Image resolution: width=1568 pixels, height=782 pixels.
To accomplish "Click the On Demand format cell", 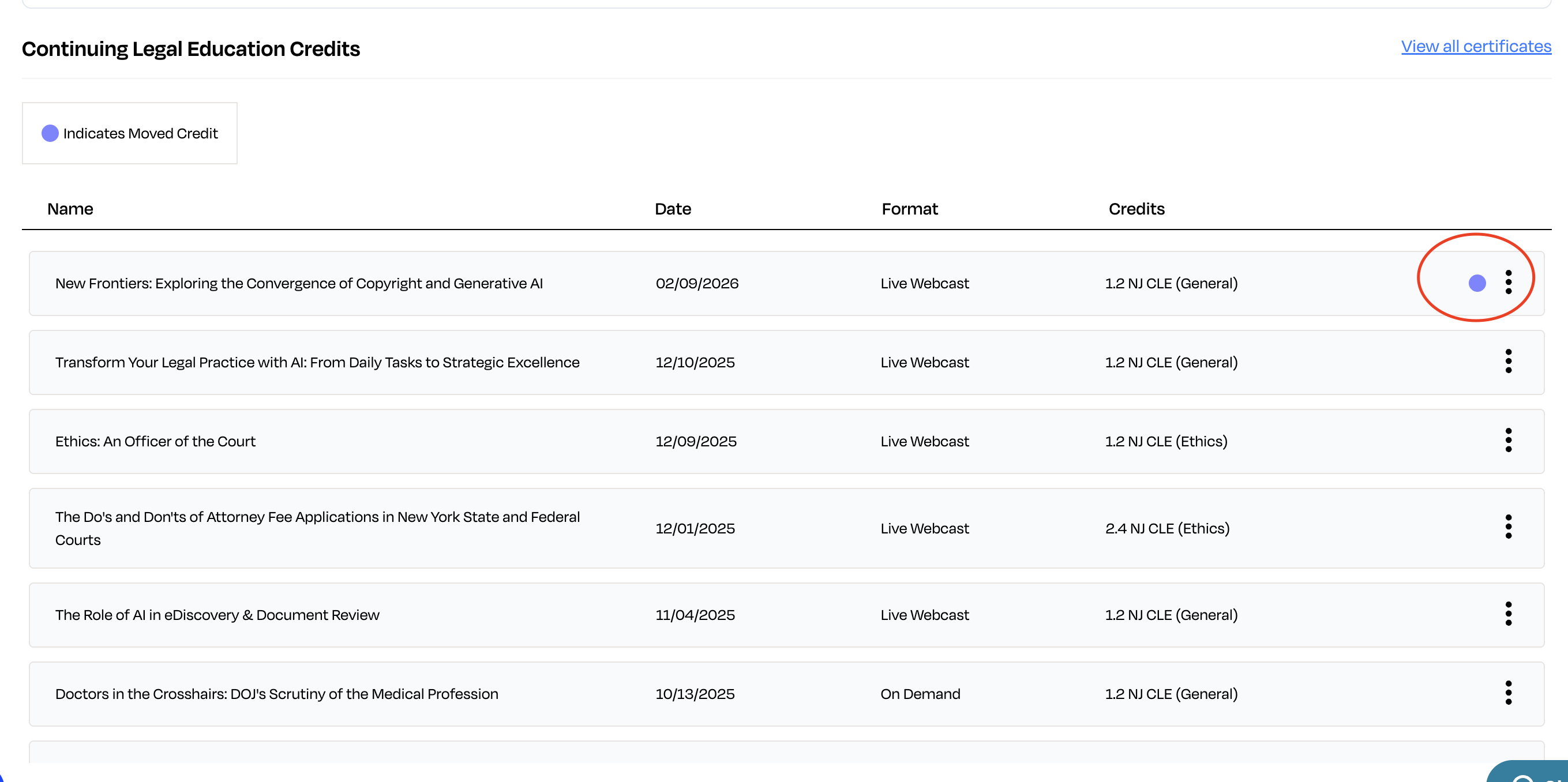I will coord(920,694).
